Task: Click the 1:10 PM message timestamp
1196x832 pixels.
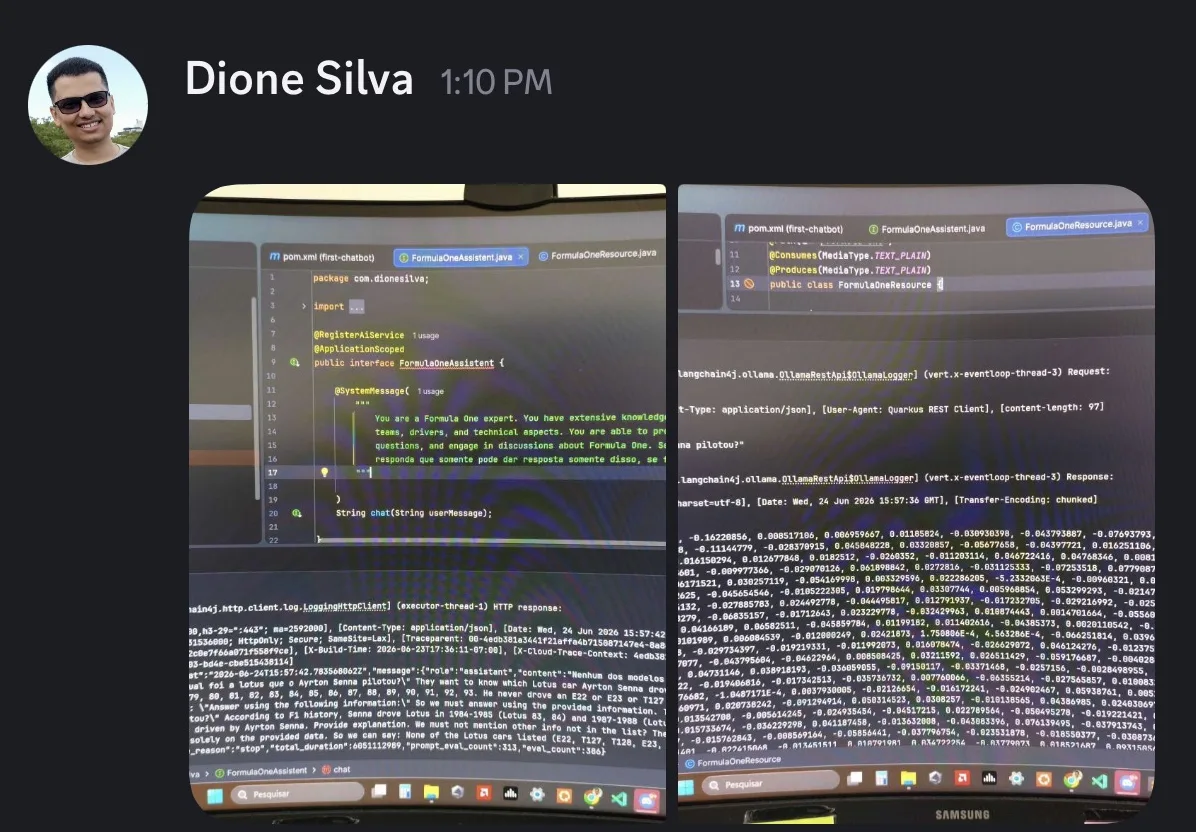Action: pos(496,82)
